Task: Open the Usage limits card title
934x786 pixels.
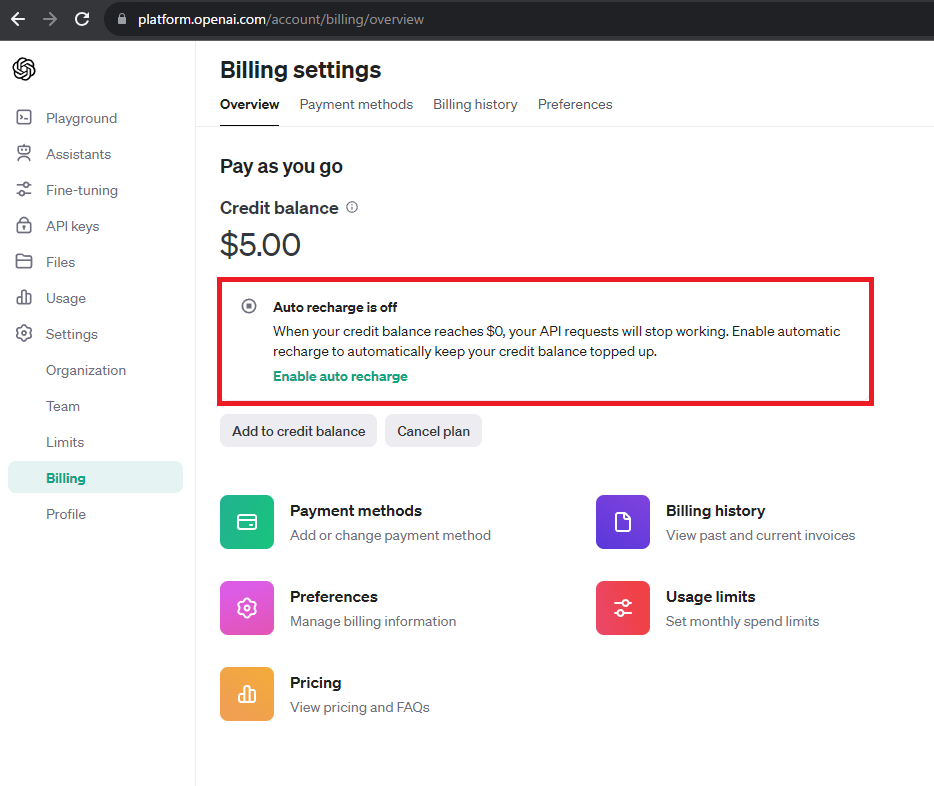Action: [x=711, y=597]
